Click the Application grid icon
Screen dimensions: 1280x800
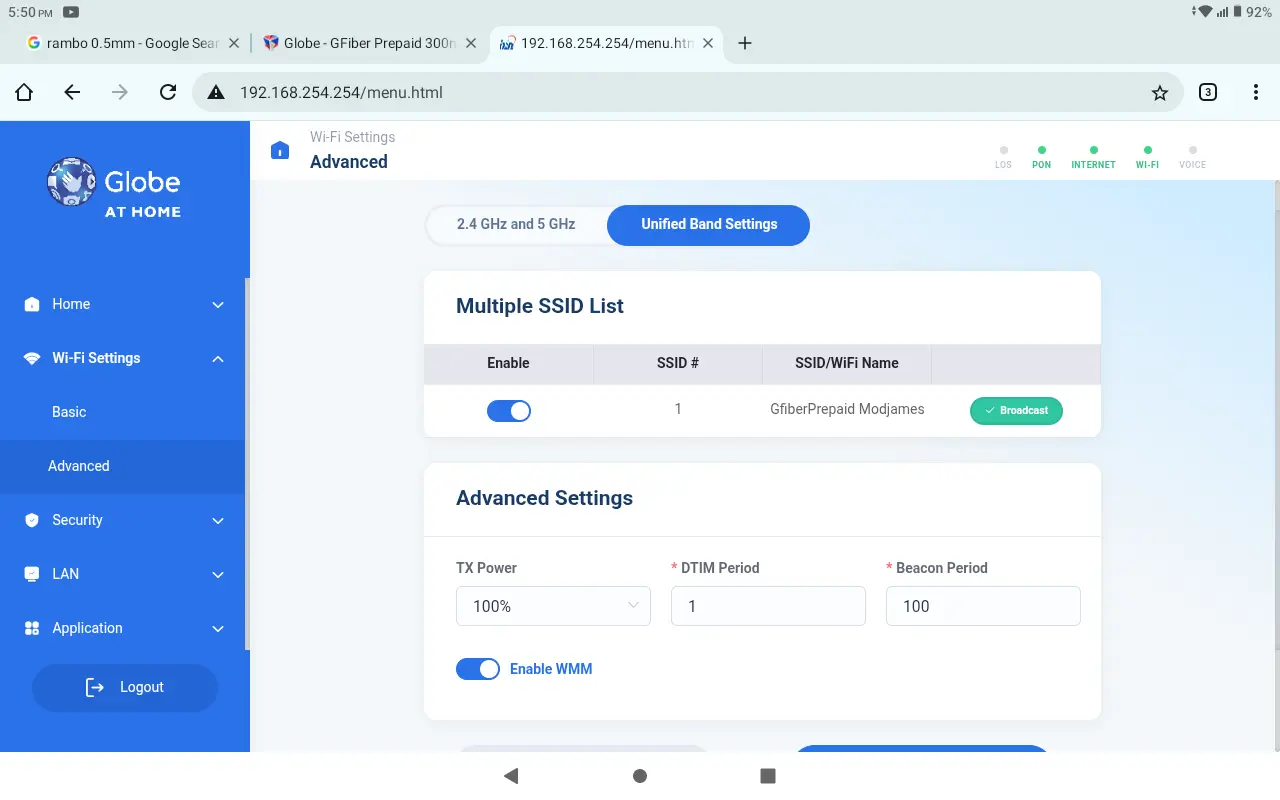pyautogui.click(x=32, y=628)
